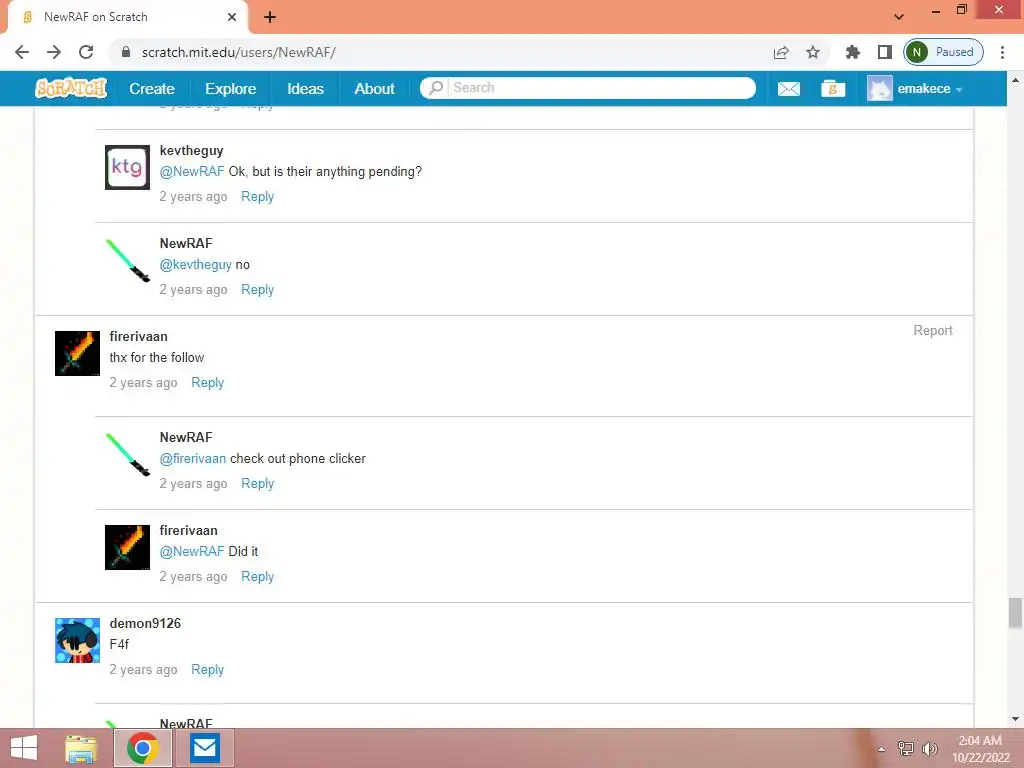Click the address bar URL
The height and width of the screenshot is (768, 1024).
pyautogui.click(x=238, y=52)
